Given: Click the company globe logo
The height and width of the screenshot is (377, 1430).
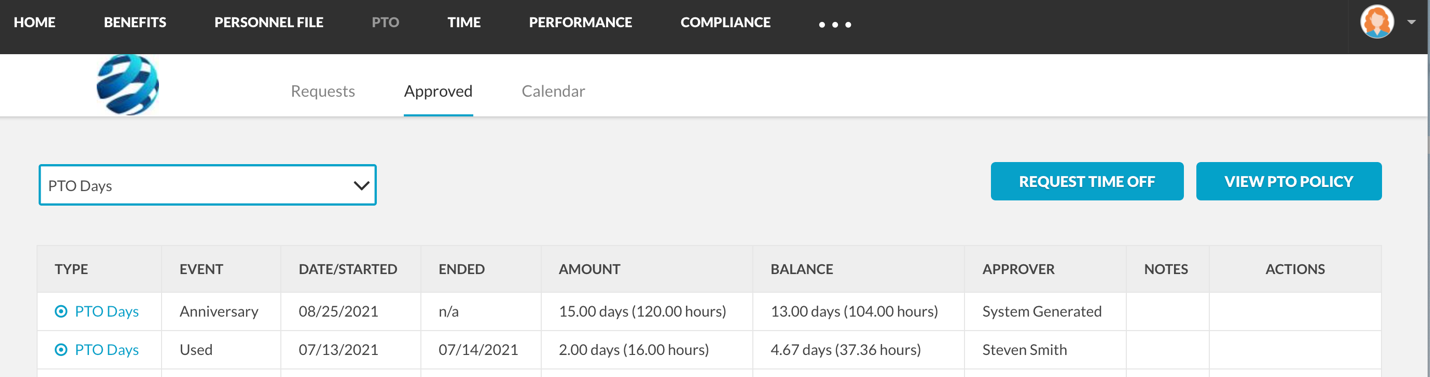Looking at the screenshot, I should click(x=128, y=84).
